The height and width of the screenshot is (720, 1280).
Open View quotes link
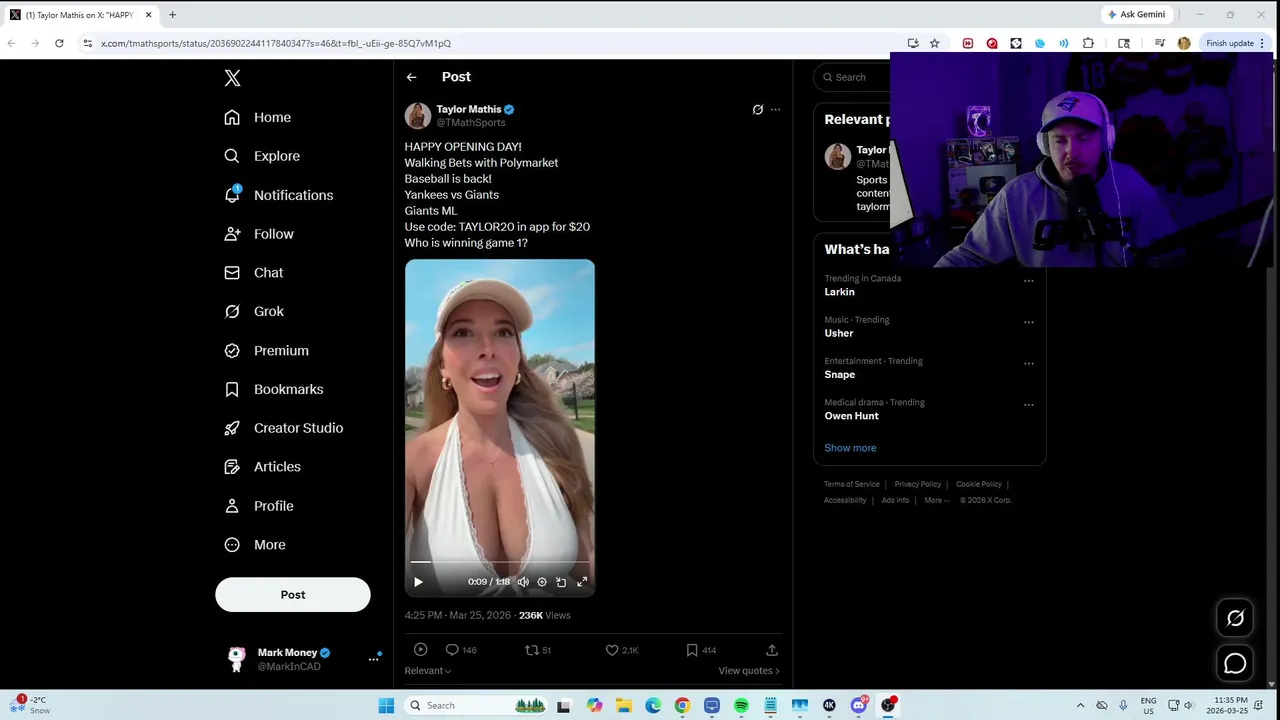tap(749, 671)
